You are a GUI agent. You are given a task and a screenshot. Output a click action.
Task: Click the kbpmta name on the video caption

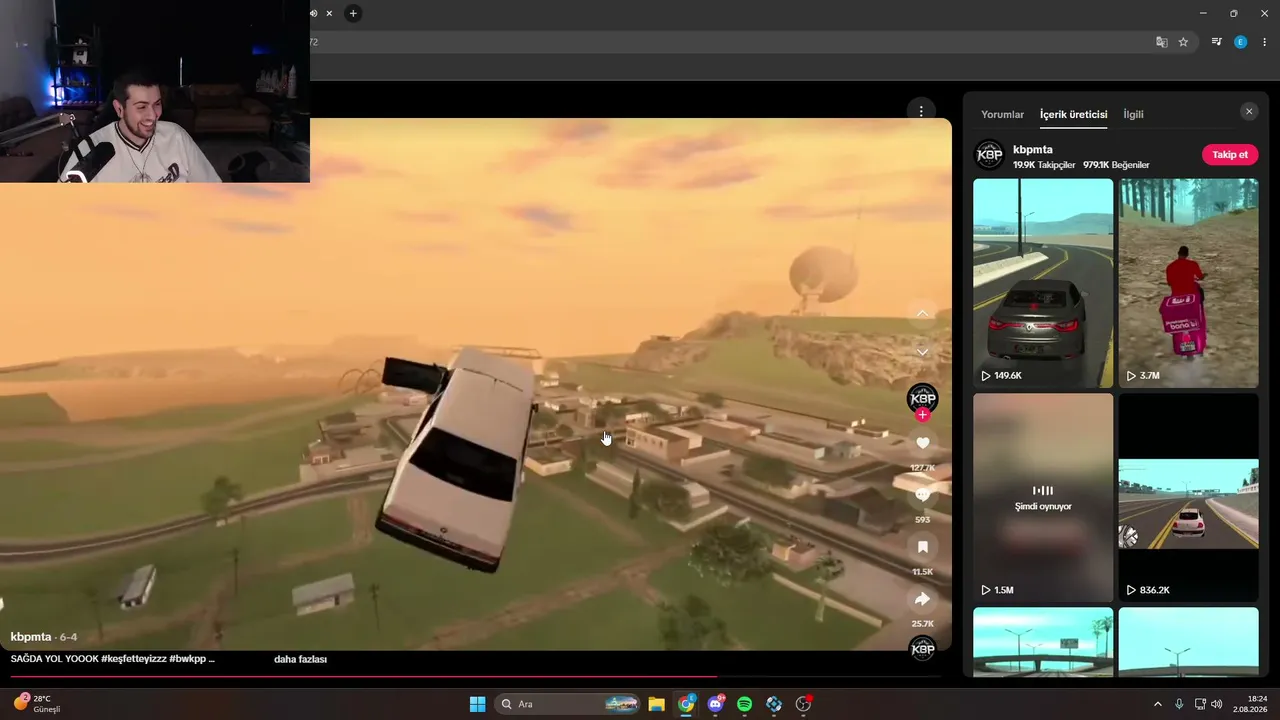click(31, 637)
